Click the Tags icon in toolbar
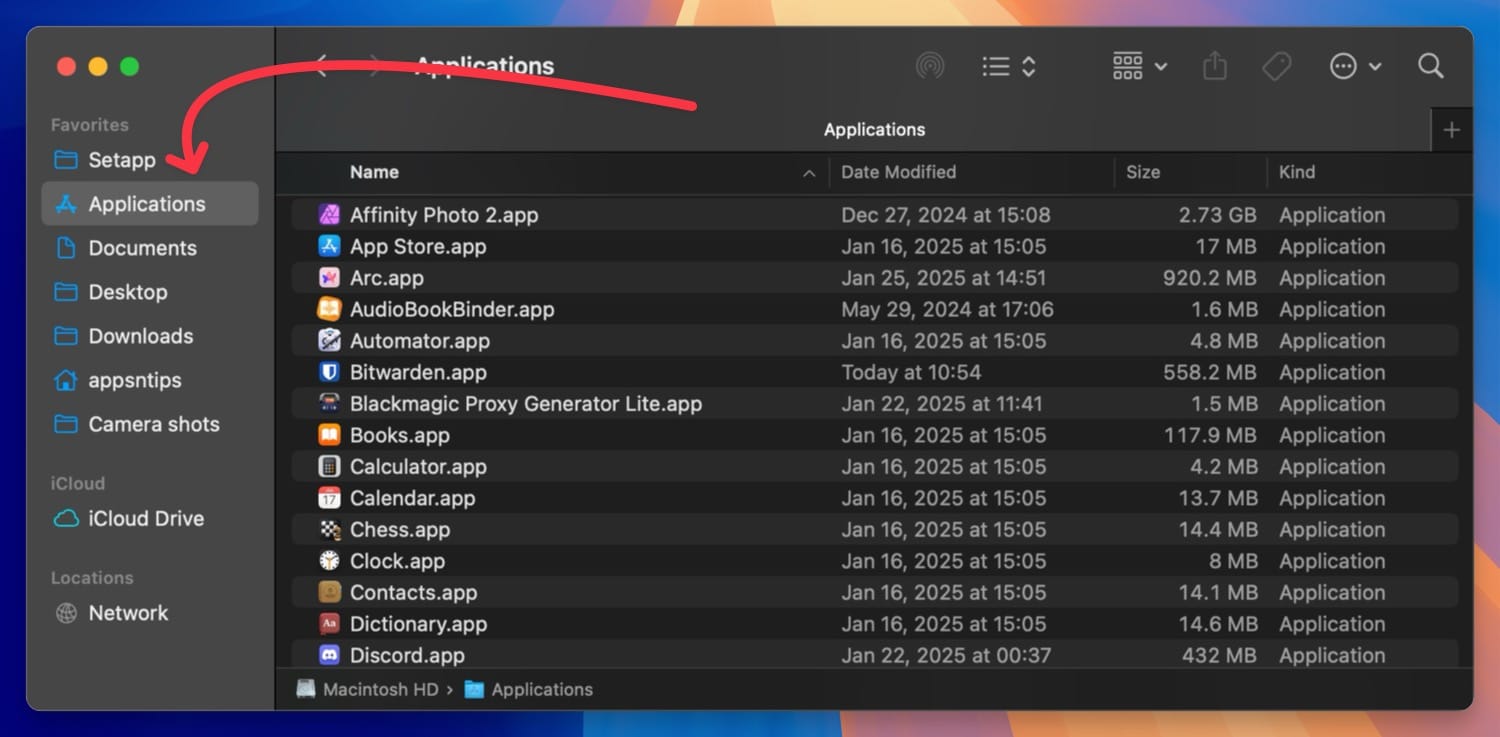Viewport: 1500px width, 737px height. [x=1276, y=67]
